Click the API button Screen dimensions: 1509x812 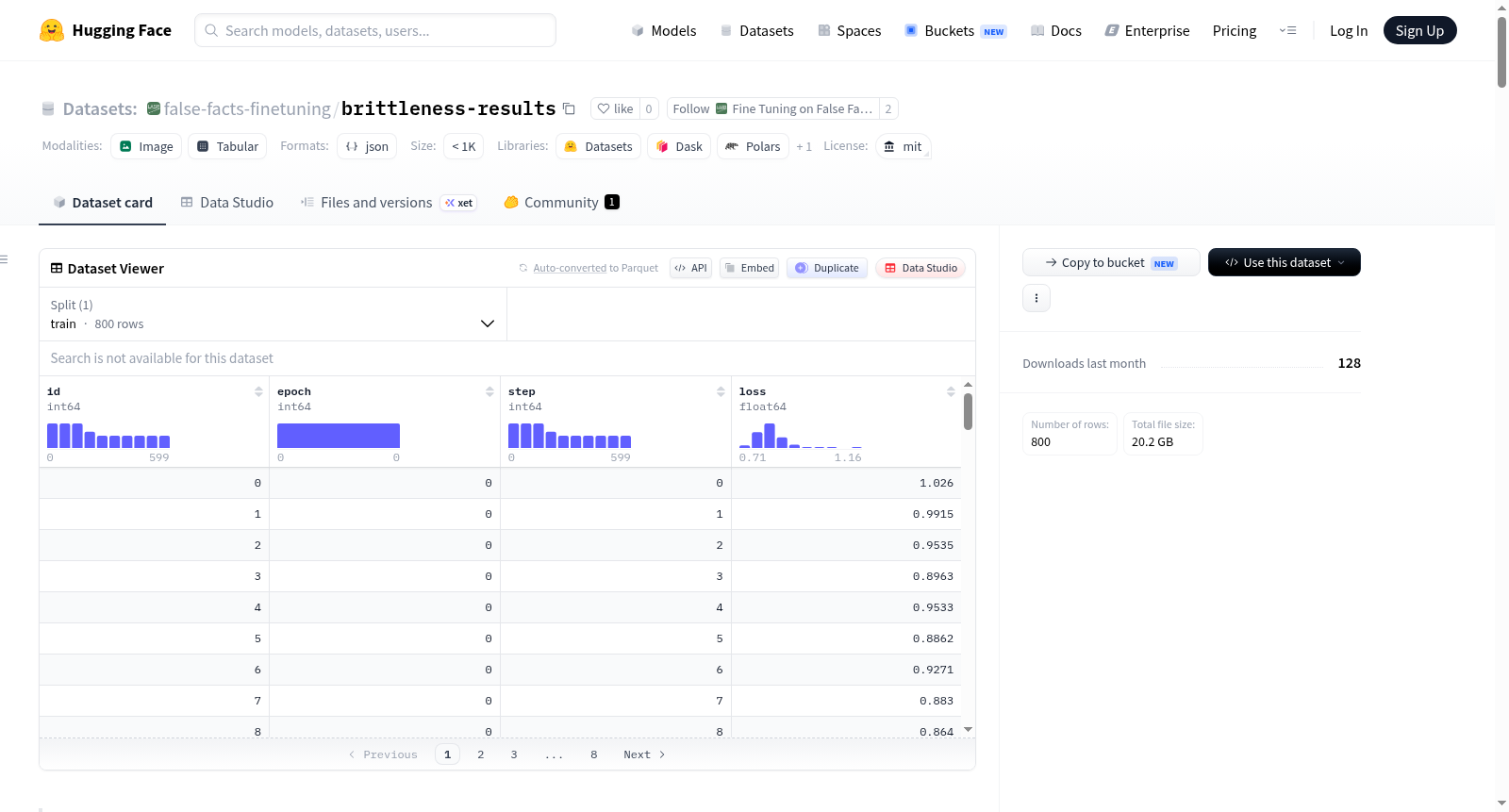point(690,268)
